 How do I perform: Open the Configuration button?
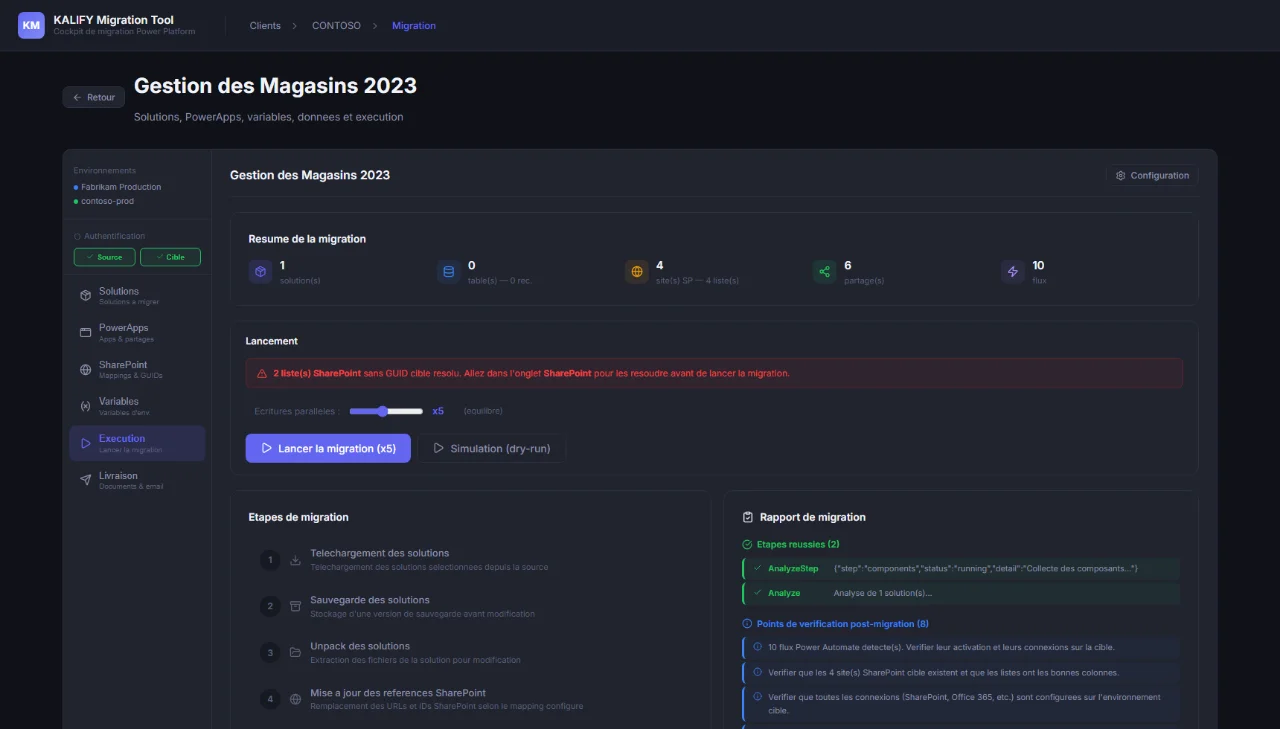[x=1152, y=175]
